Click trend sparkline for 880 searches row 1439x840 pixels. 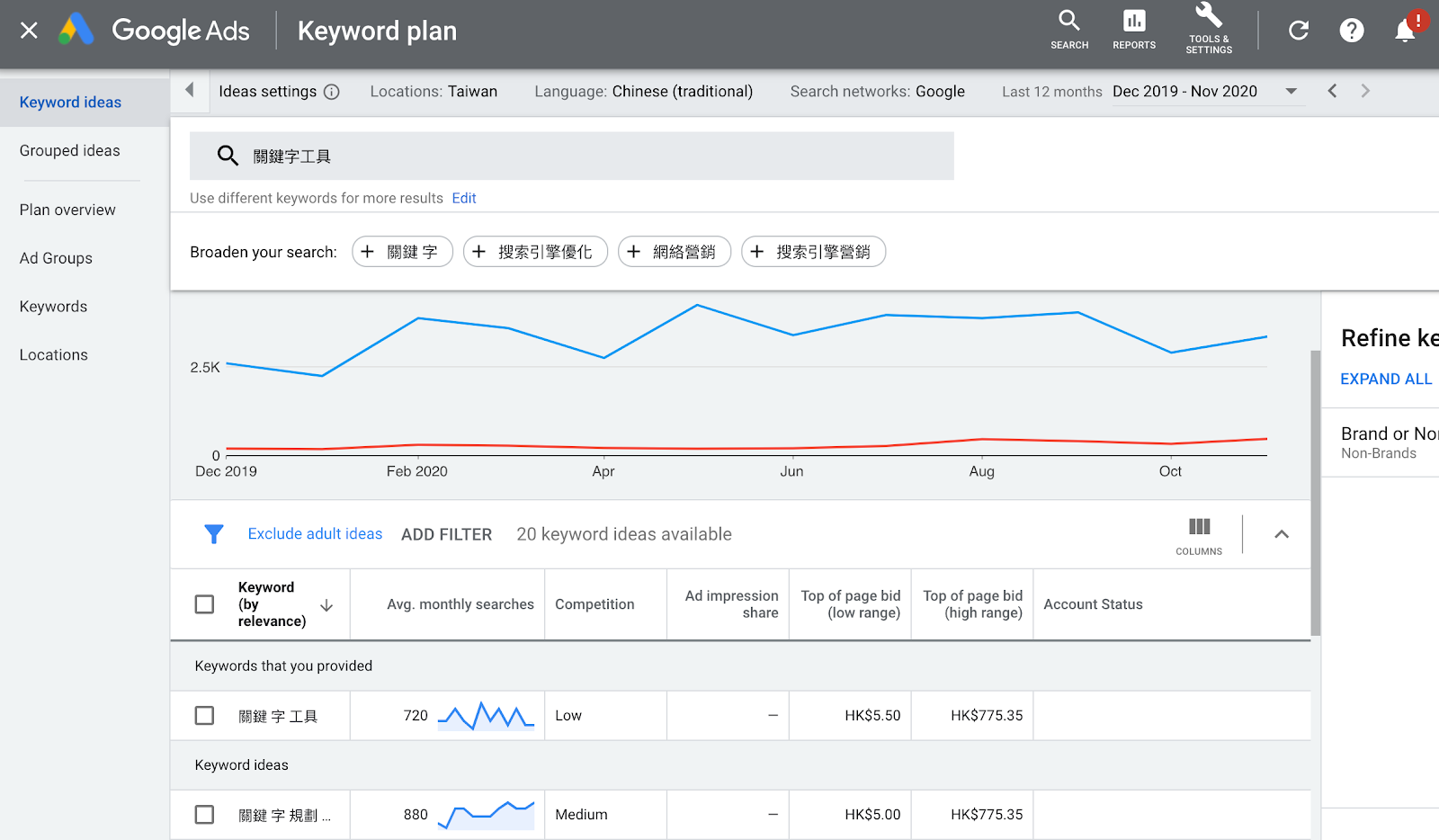pyautogui.click(x=486, y=815)
